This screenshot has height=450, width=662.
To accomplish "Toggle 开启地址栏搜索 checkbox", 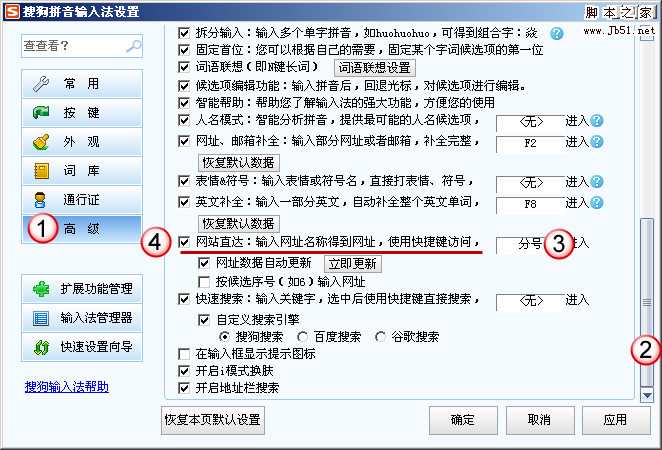I will pos(184,388).
